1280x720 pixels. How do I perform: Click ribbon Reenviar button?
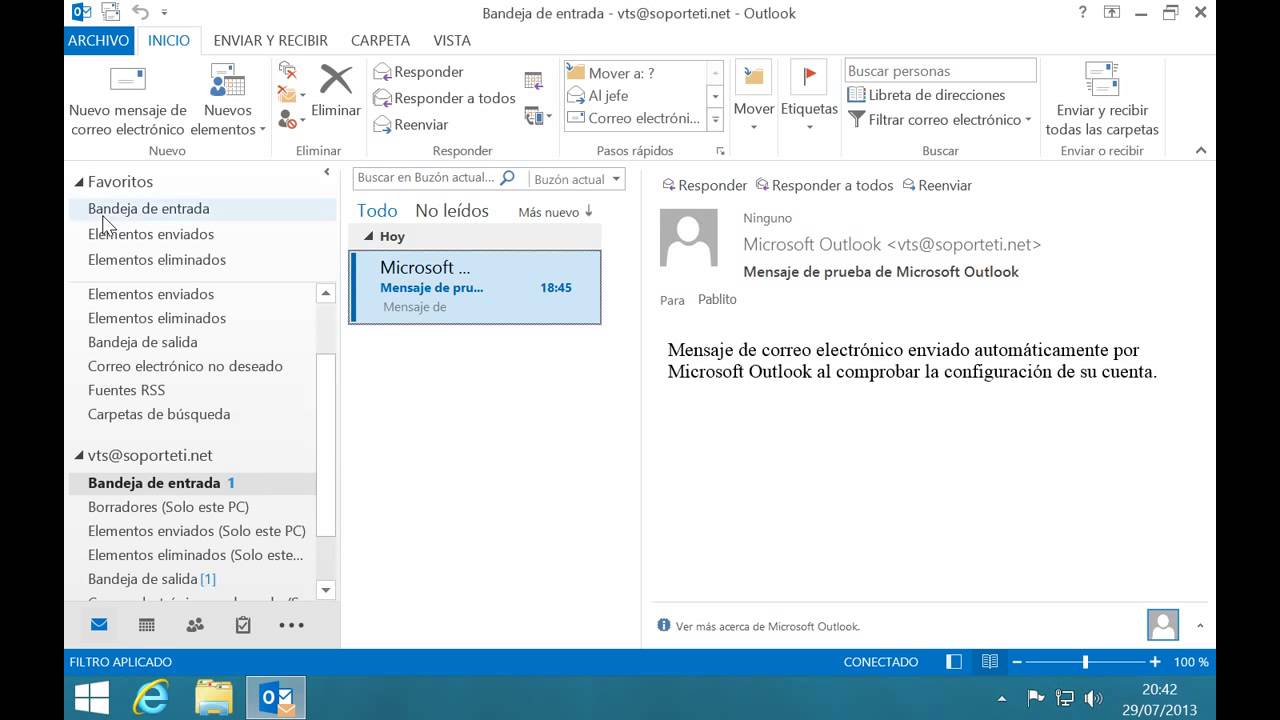click(x=410, y=125)
